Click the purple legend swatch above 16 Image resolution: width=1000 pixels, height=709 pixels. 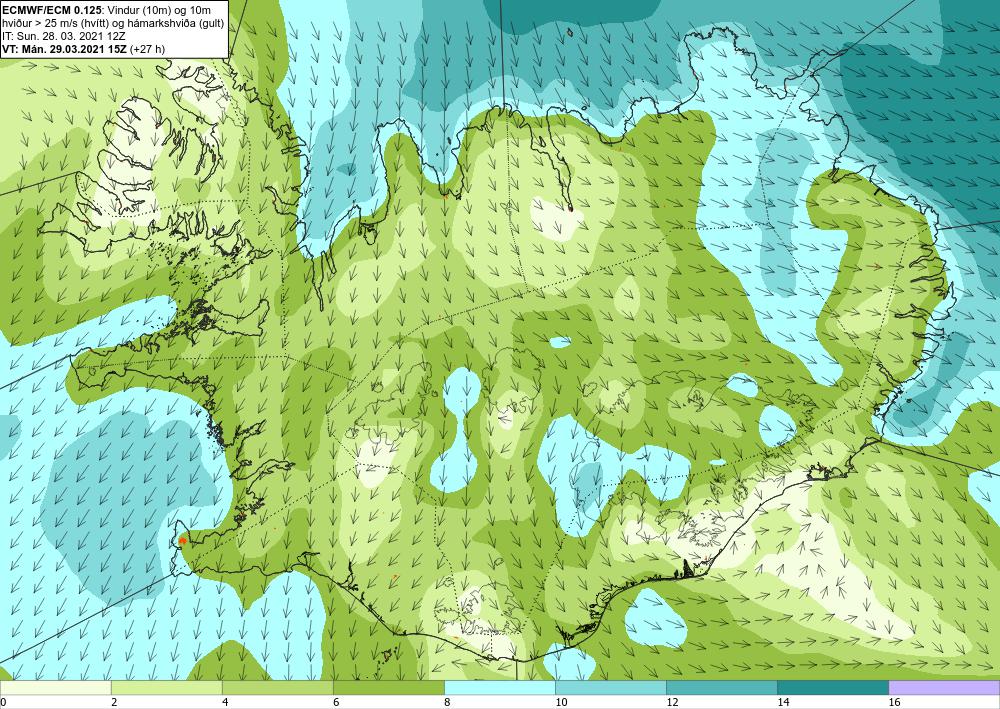(944, 687)
